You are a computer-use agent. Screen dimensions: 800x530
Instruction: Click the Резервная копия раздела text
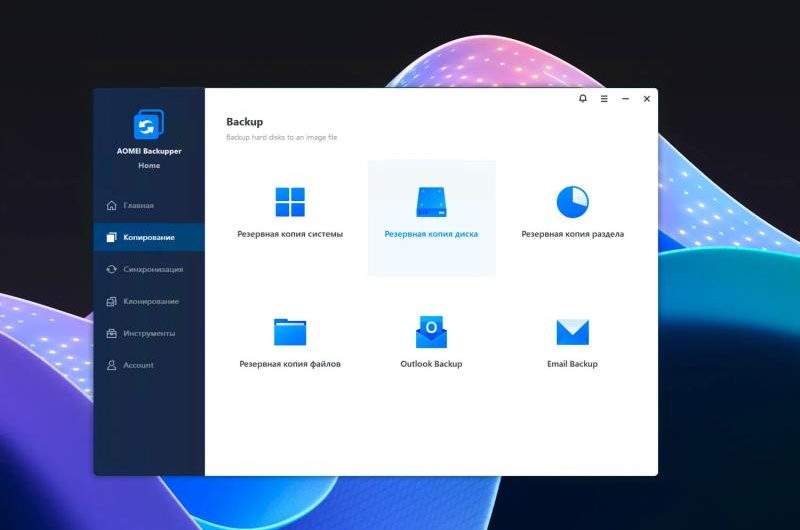tap(572, 234)
